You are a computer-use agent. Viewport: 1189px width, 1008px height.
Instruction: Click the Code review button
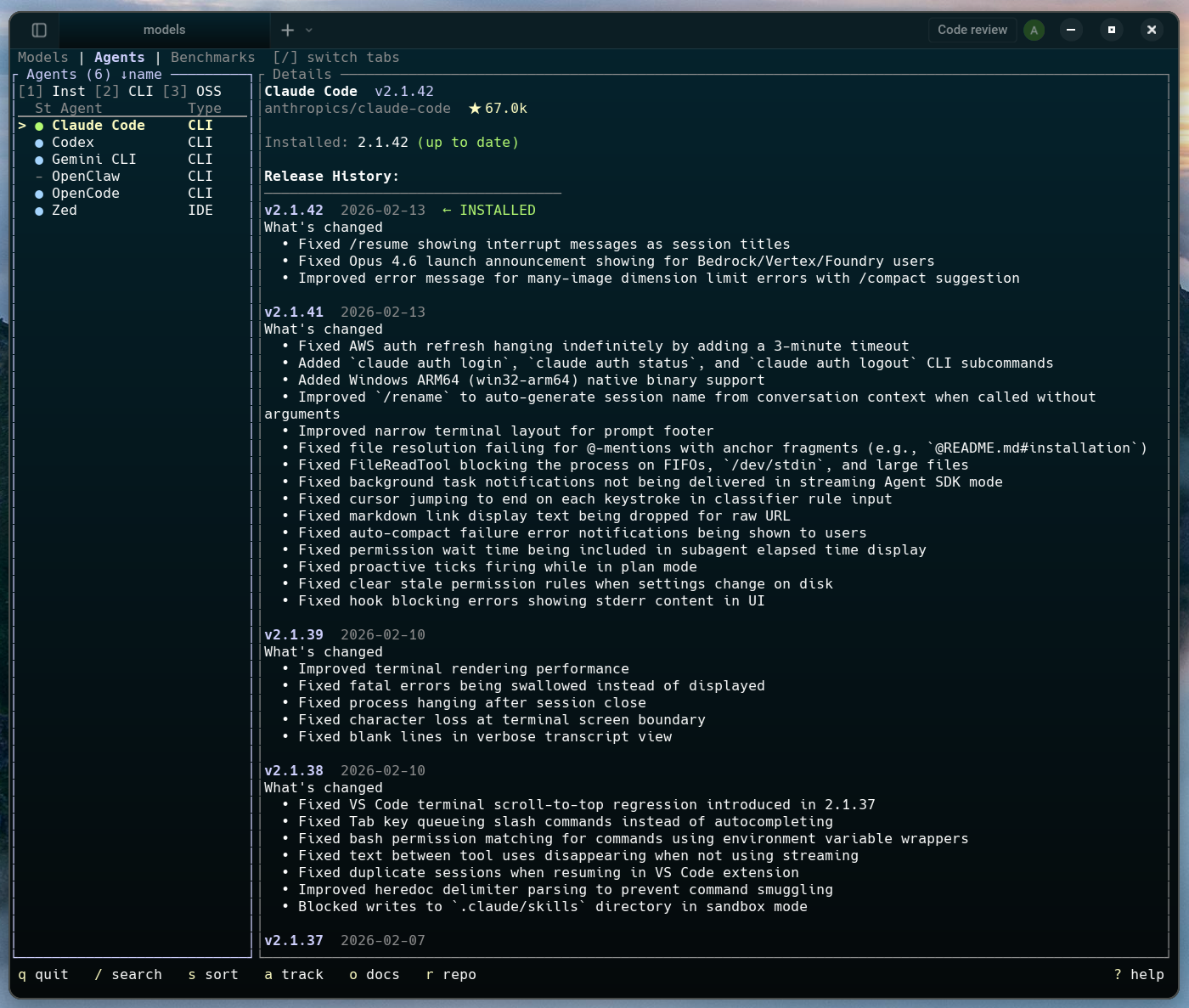(x=972, y=31)
